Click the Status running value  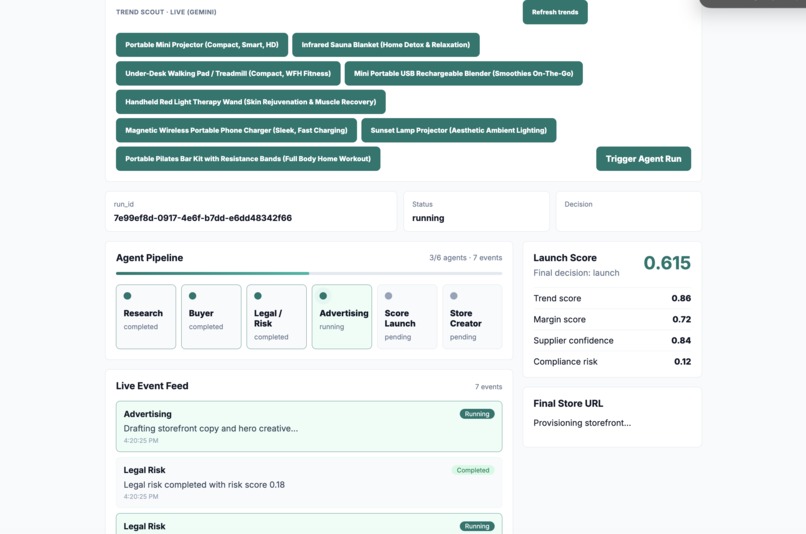pos(428,218)
